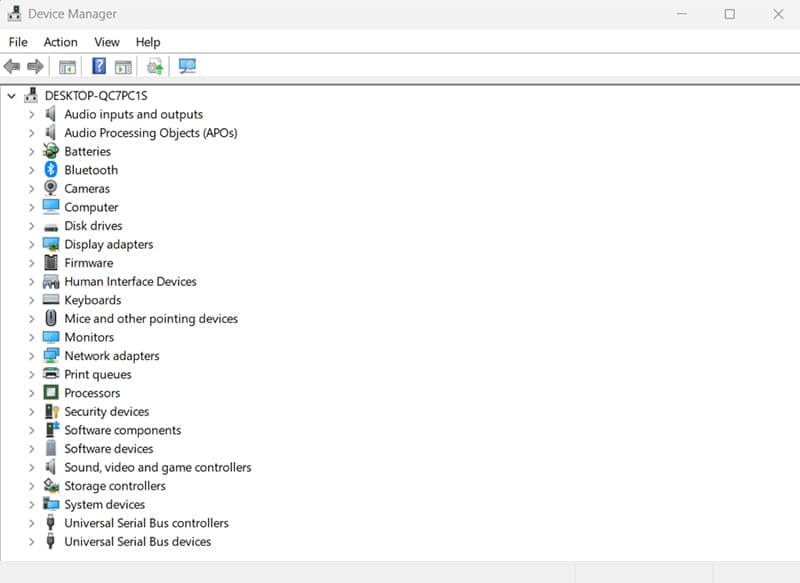Click the Update Driver toolbar icon

(154, 66)
